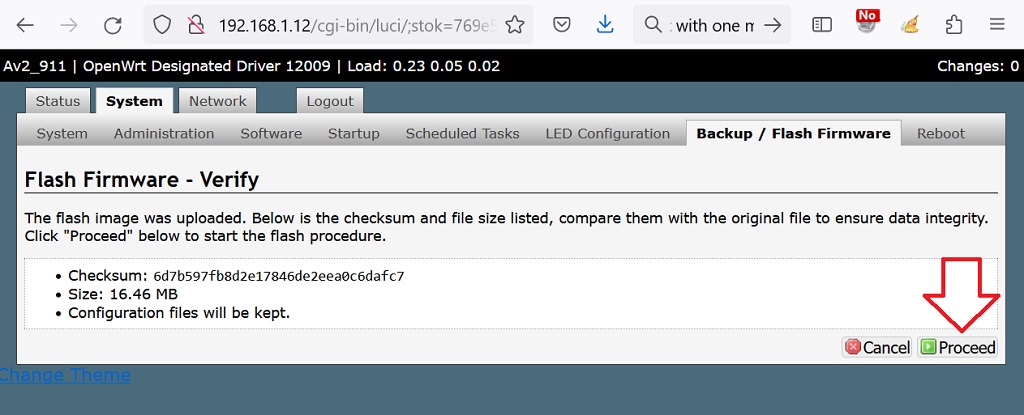Click the Proceed button to flash
The height and width of the screenshot is (415, 1024).
click(x=958, y=347)
